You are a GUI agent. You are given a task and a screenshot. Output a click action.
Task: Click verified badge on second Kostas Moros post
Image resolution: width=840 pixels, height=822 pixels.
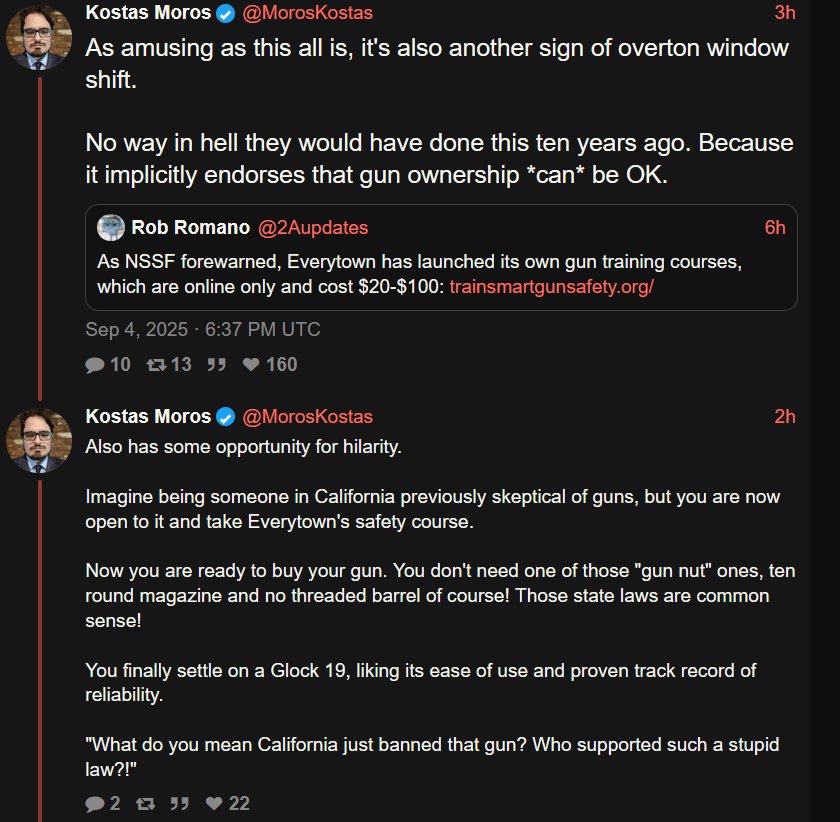point(227,417)
